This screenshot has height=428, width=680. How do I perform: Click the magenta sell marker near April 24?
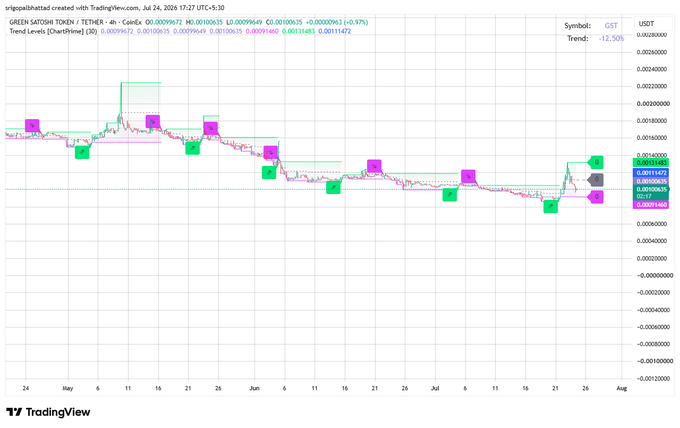[x=32, y=125]
